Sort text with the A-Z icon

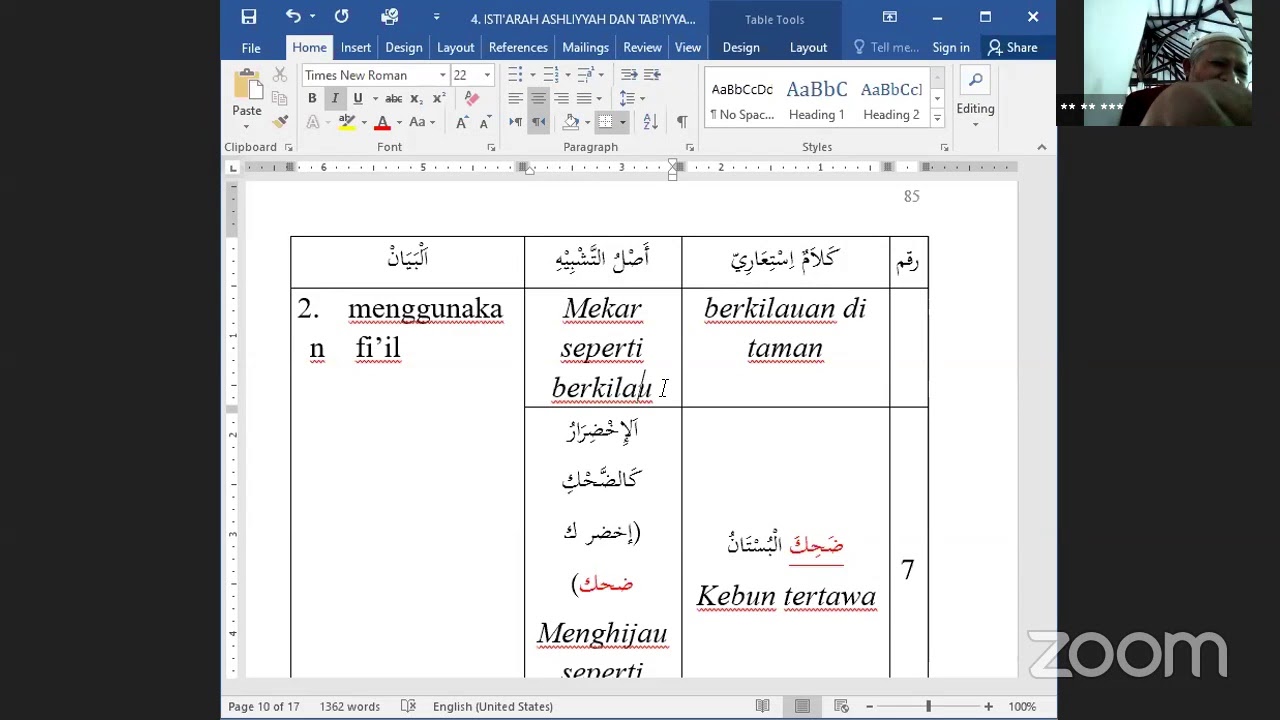click(x=650, y=122)
